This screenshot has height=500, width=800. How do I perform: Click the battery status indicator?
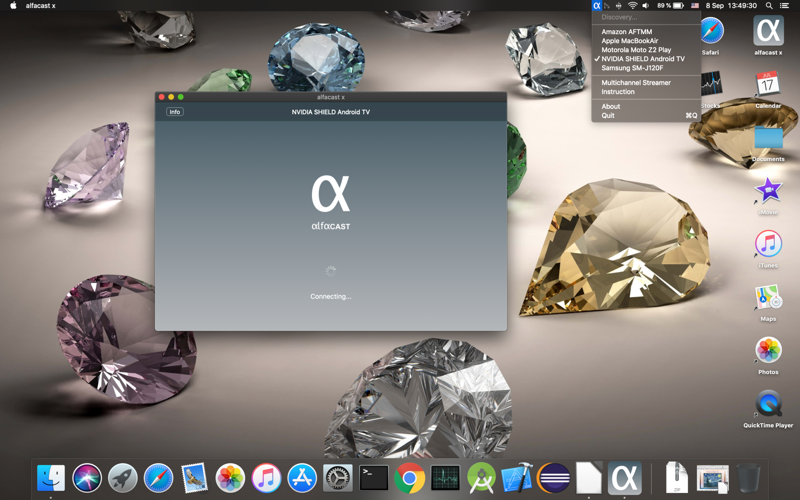[670, 6]
